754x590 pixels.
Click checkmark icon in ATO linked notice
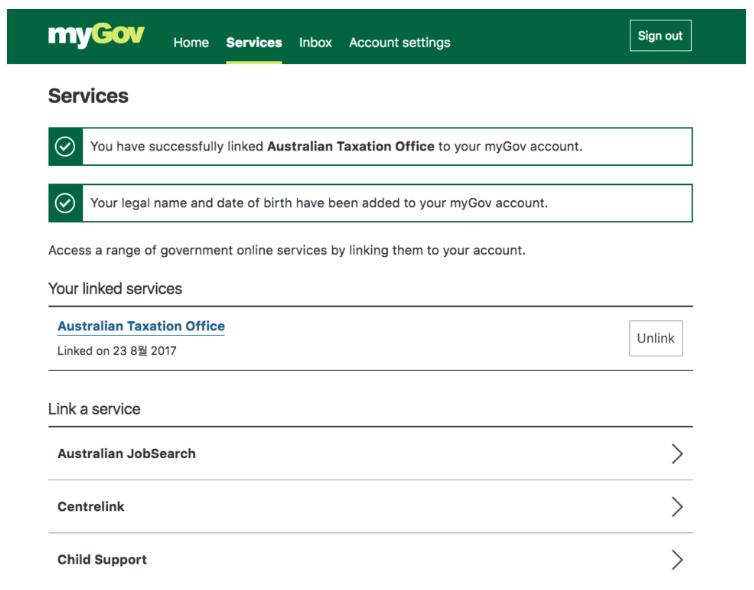pos(65,147)
